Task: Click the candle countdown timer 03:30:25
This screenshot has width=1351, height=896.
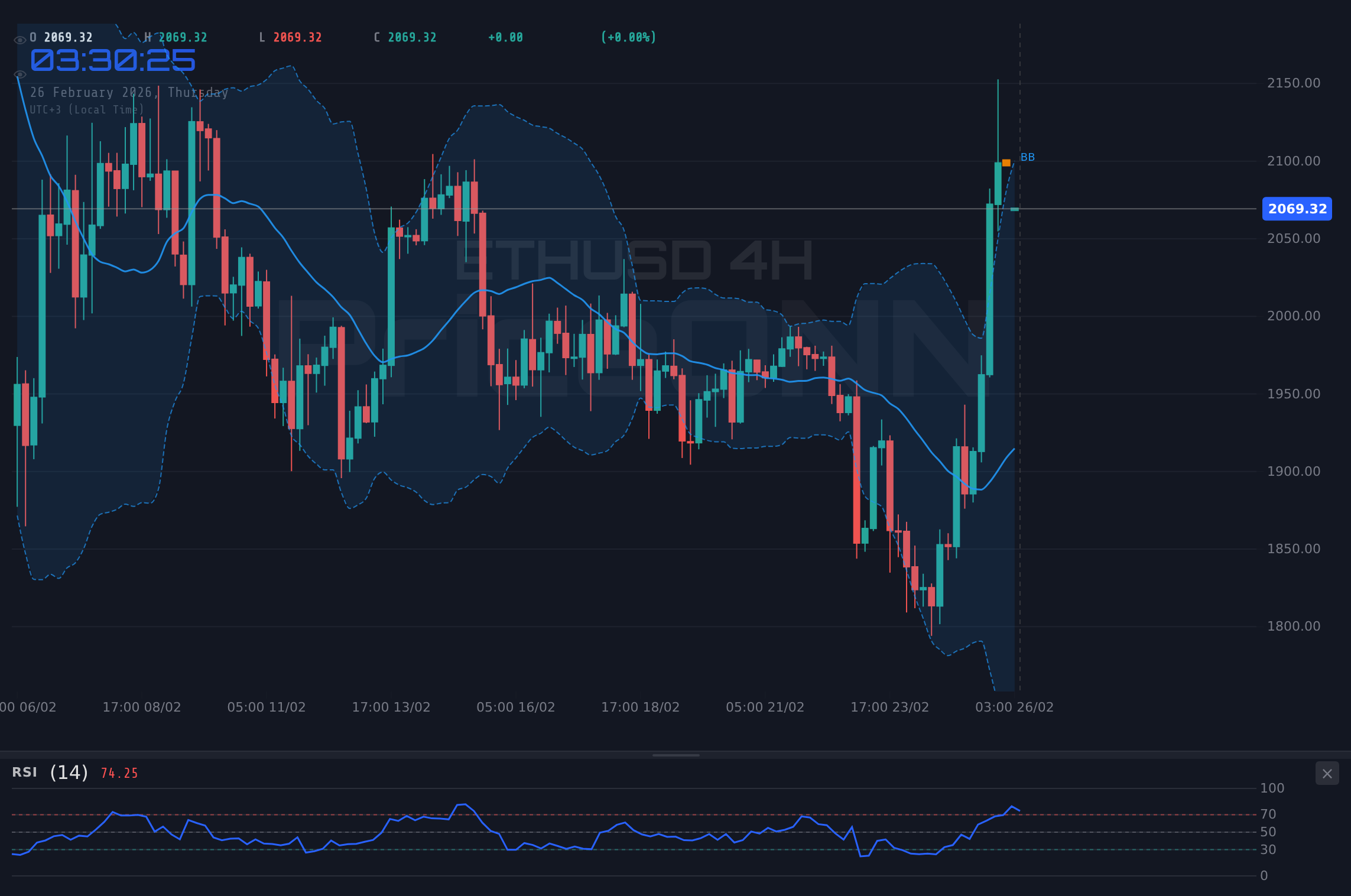Action: pos(112,59)
